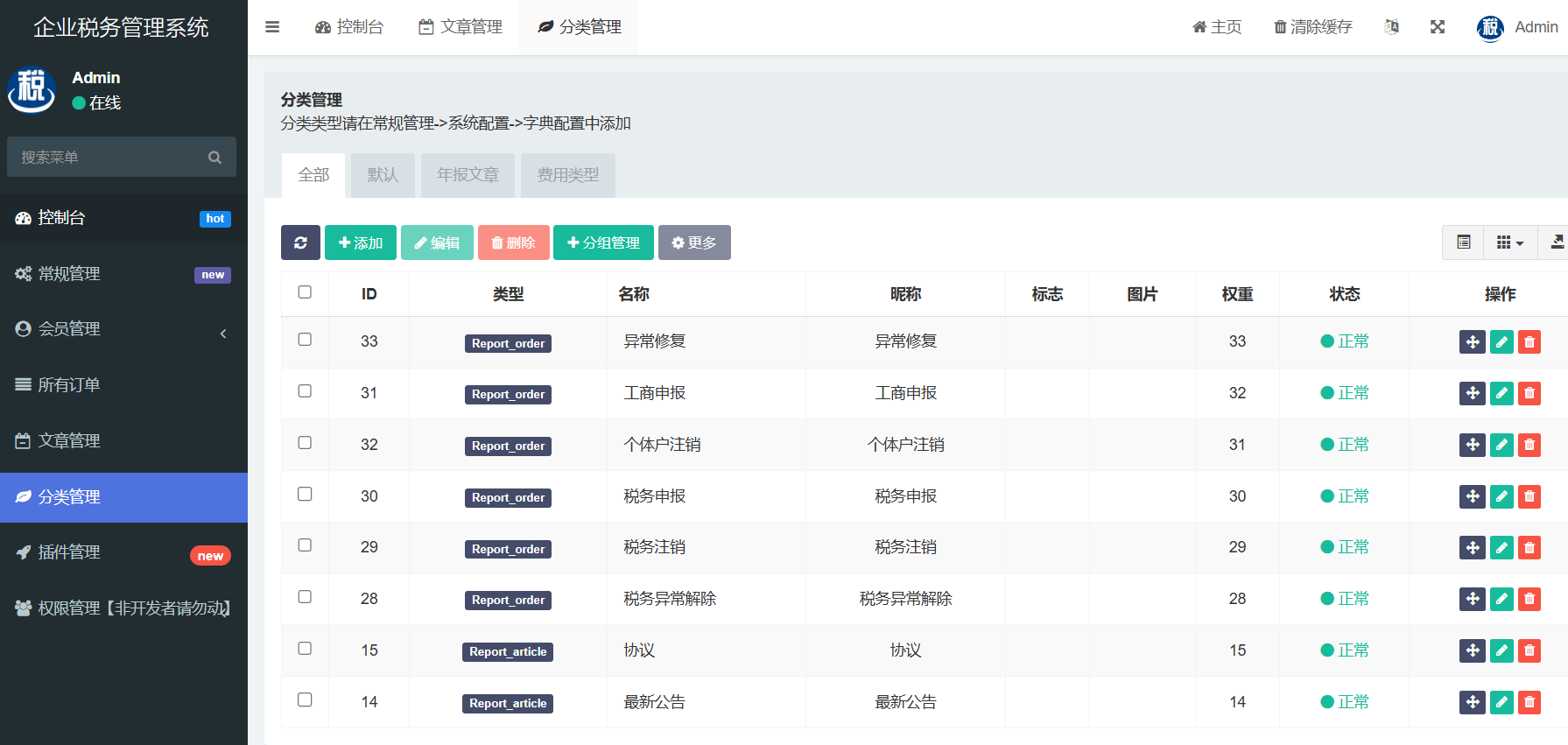Toggle the 正常 status of row 28
This screenshot has height=745, width=1568.
pos(1345,599)
